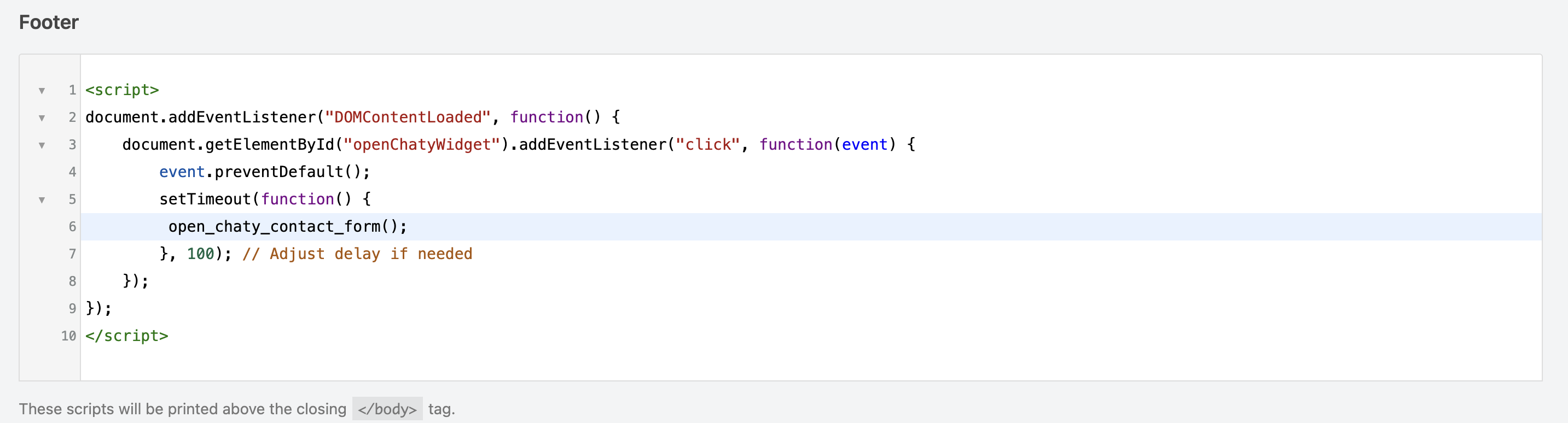Click the closing </script> tag
The height and width of the screenshot is (423, 1568).
point(126,336)
